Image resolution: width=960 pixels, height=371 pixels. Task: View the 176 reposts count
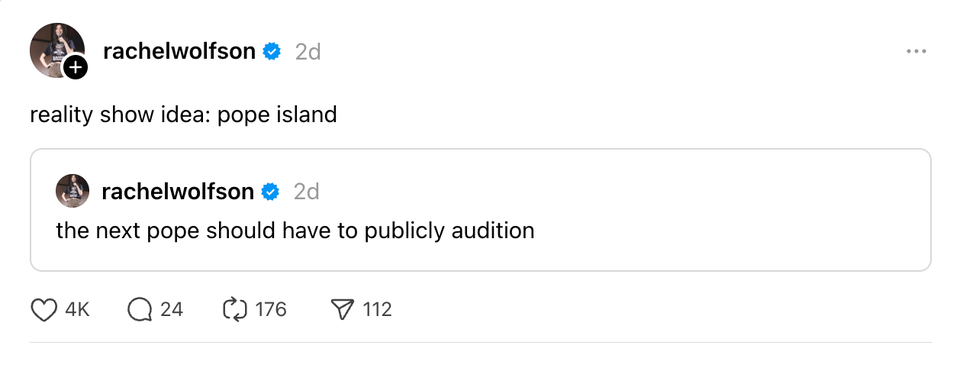(x=271, y=310)
